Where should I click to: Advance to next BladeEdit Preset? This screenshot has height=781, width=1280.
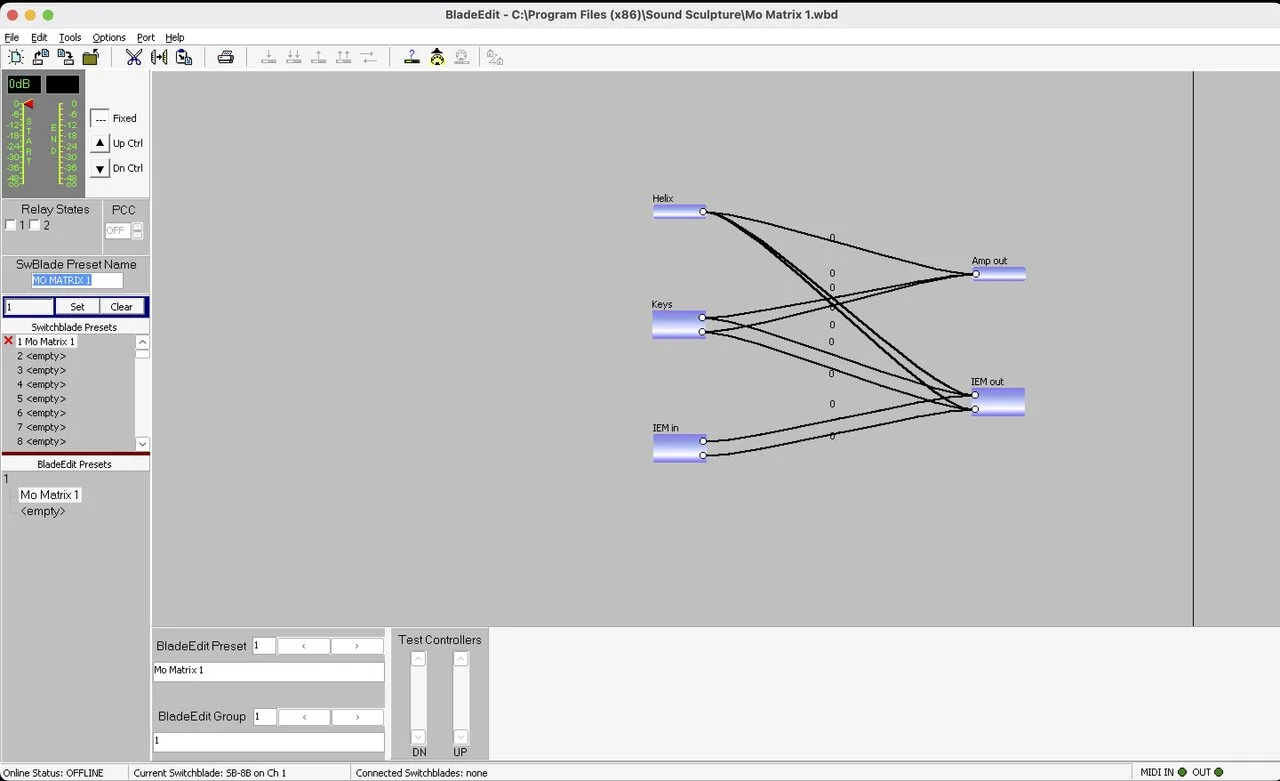pos(357,646)
